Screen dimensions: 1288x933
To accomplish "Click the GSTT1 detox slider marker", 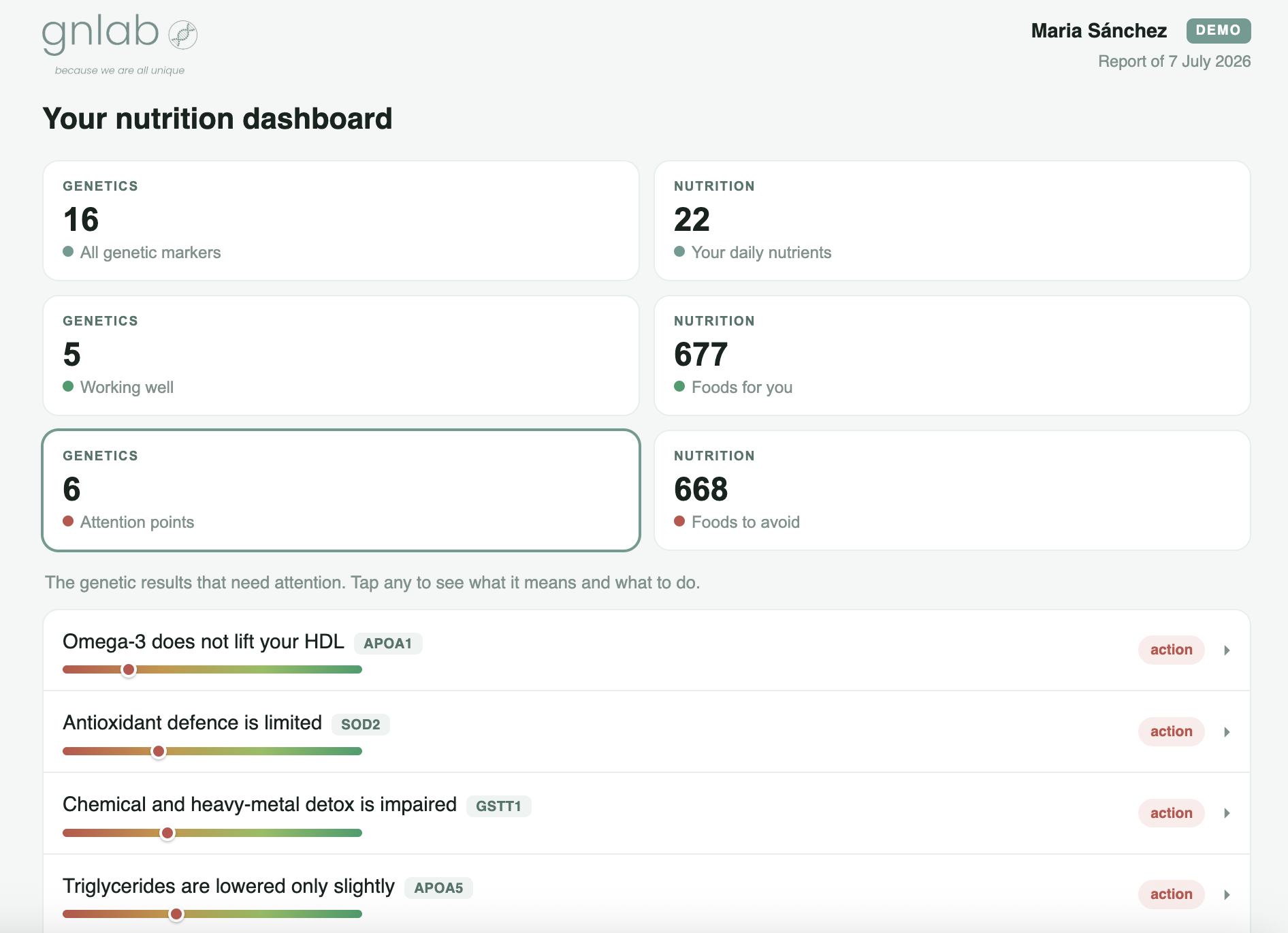I will click(x=167, y=833).
